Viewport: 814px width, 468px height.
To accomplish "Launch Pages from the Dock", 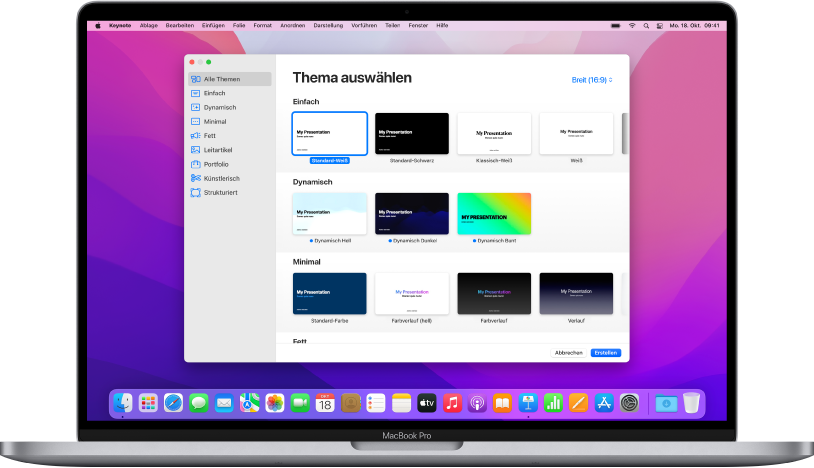I will click(578, 403).
